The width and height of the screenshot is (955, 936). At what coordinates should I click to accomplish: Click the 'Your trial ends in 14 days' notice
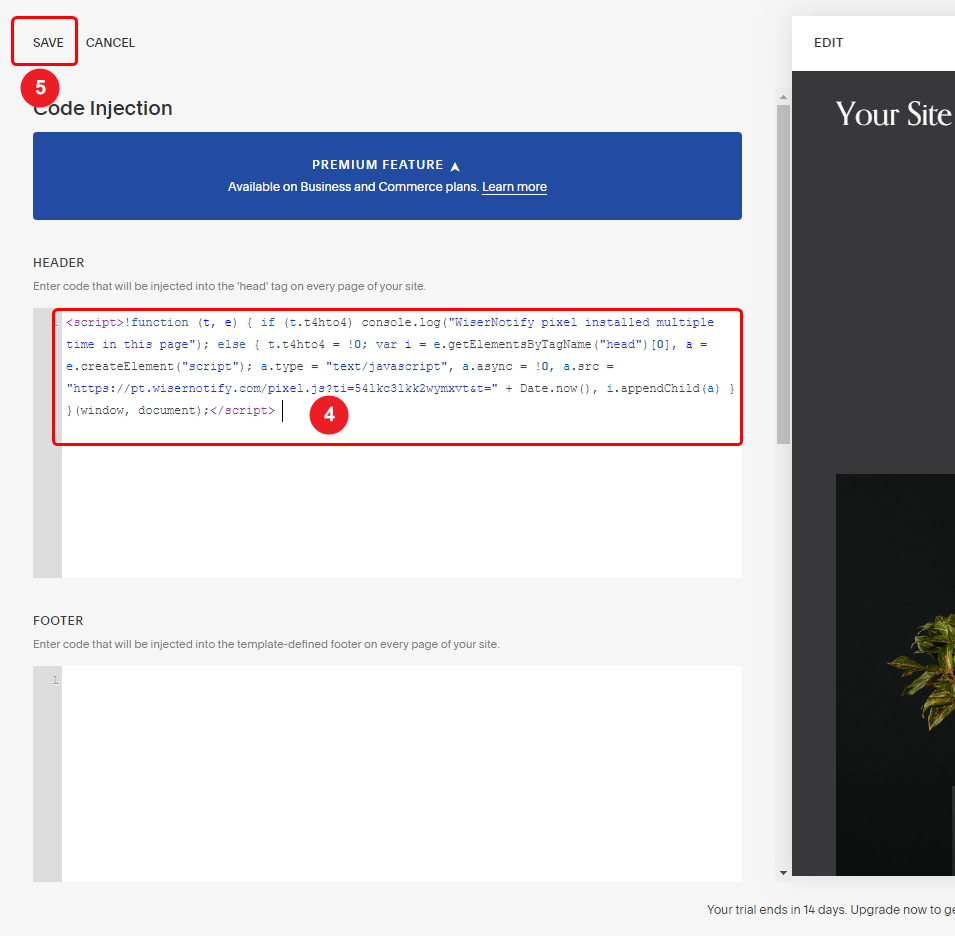pos(831,909)
